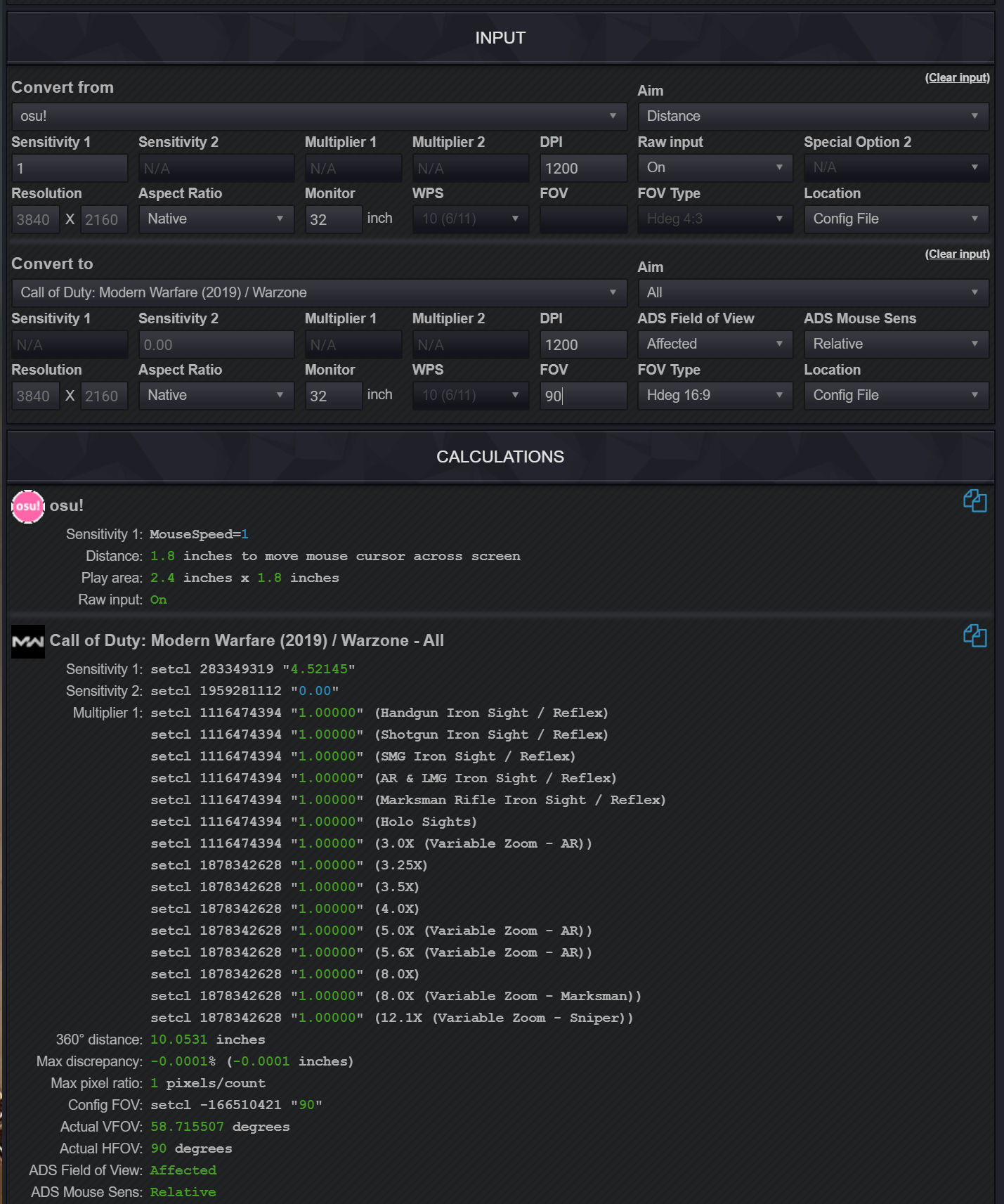The width and height of the screenshot is (1004, 1204).
Task: Focus the Convert to DPI field
Action: [x=583, y=344]
